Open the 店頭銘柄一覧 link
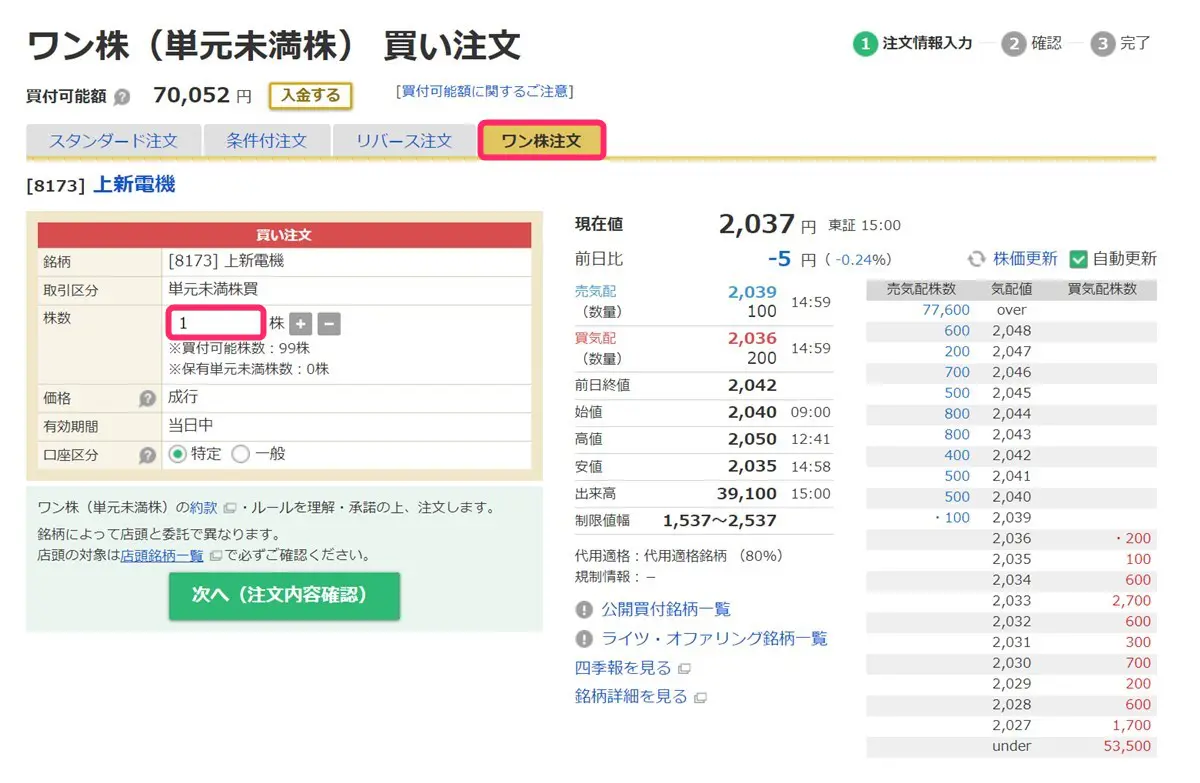This screenshot has height=783, width=1200. (162, 556)
